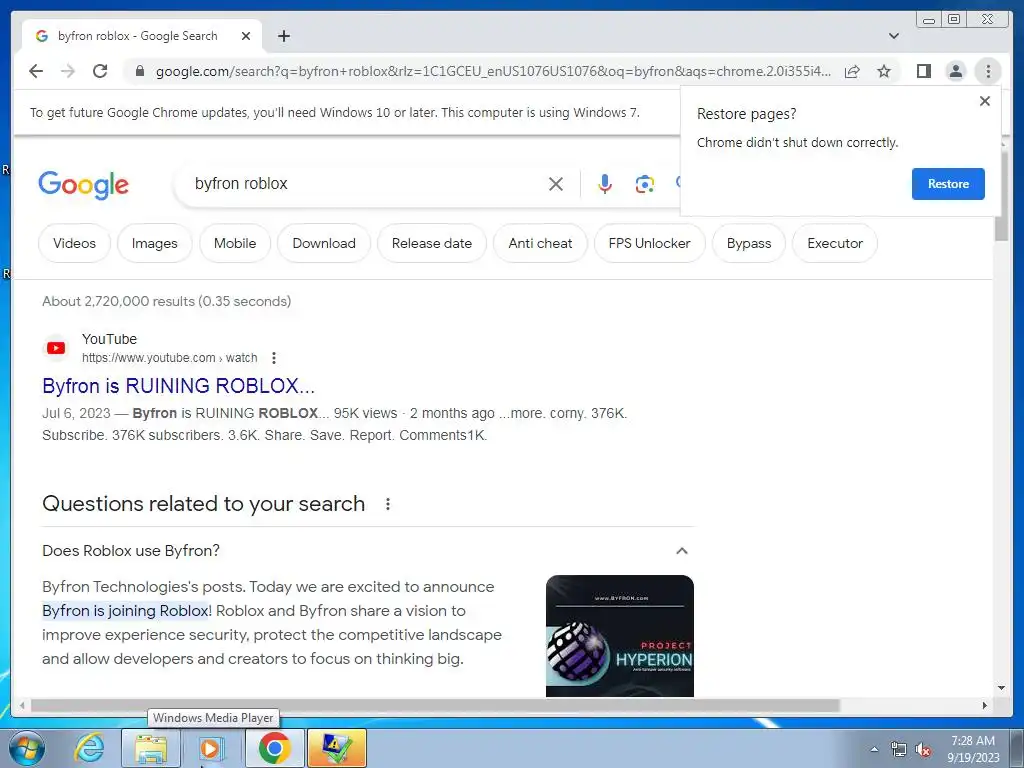Open options for Questions related to your search
The height and width of the screenshot is (768, 1024).
(x=388, y=504)
